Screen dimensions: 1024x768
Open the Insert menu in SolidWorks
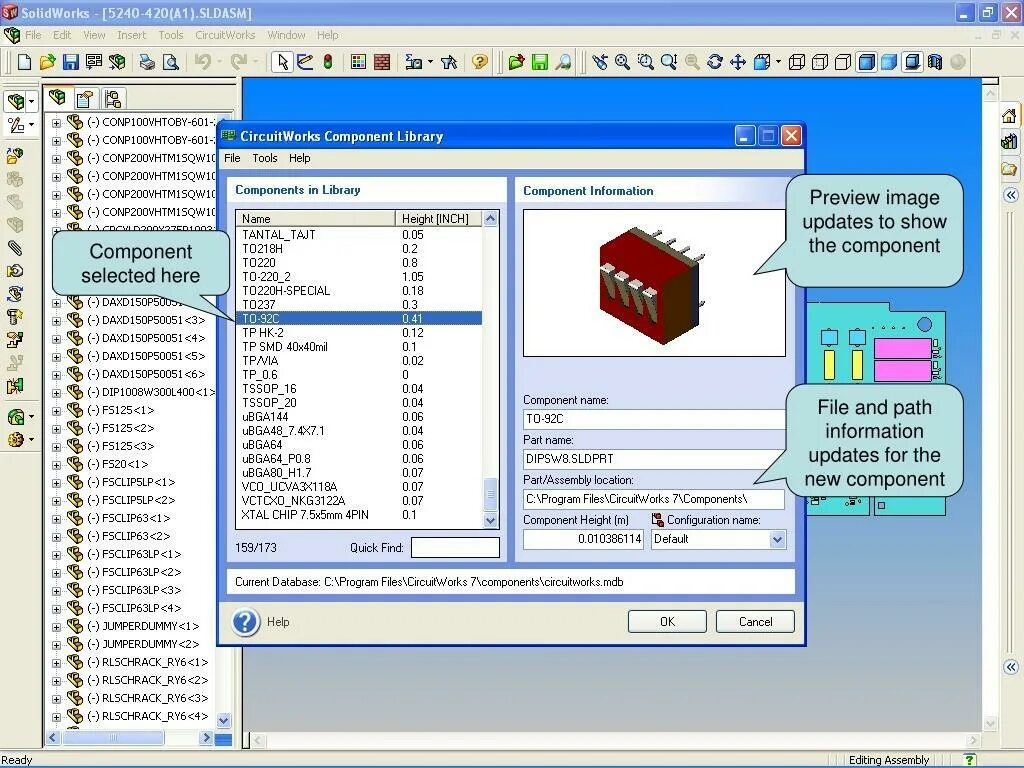pyautogui.click(x=132, y=35)
